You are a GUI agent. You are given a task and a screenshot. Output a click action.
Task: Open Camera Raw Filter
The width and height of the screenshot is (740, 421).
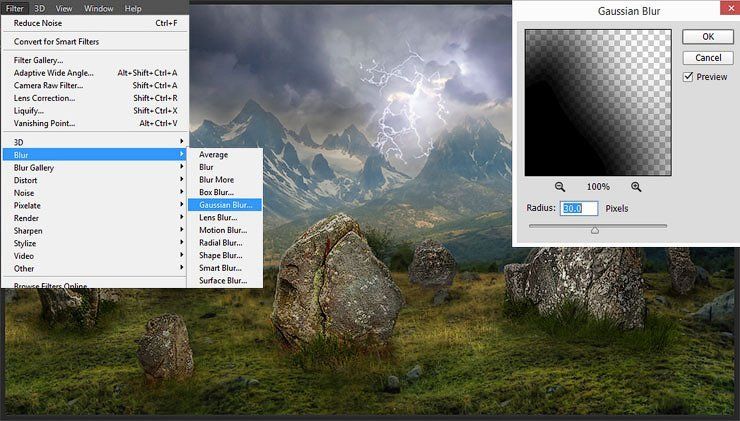(x=95, y=85)
